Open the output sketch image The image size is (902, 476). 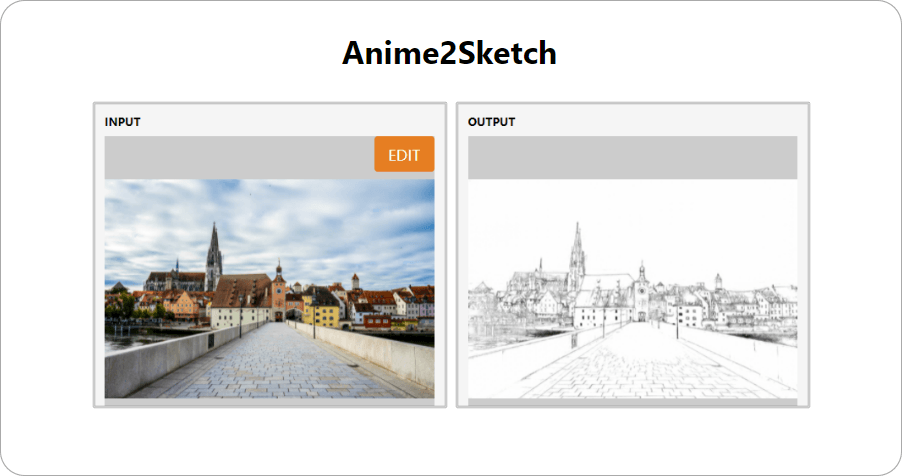tap(632, 288)
